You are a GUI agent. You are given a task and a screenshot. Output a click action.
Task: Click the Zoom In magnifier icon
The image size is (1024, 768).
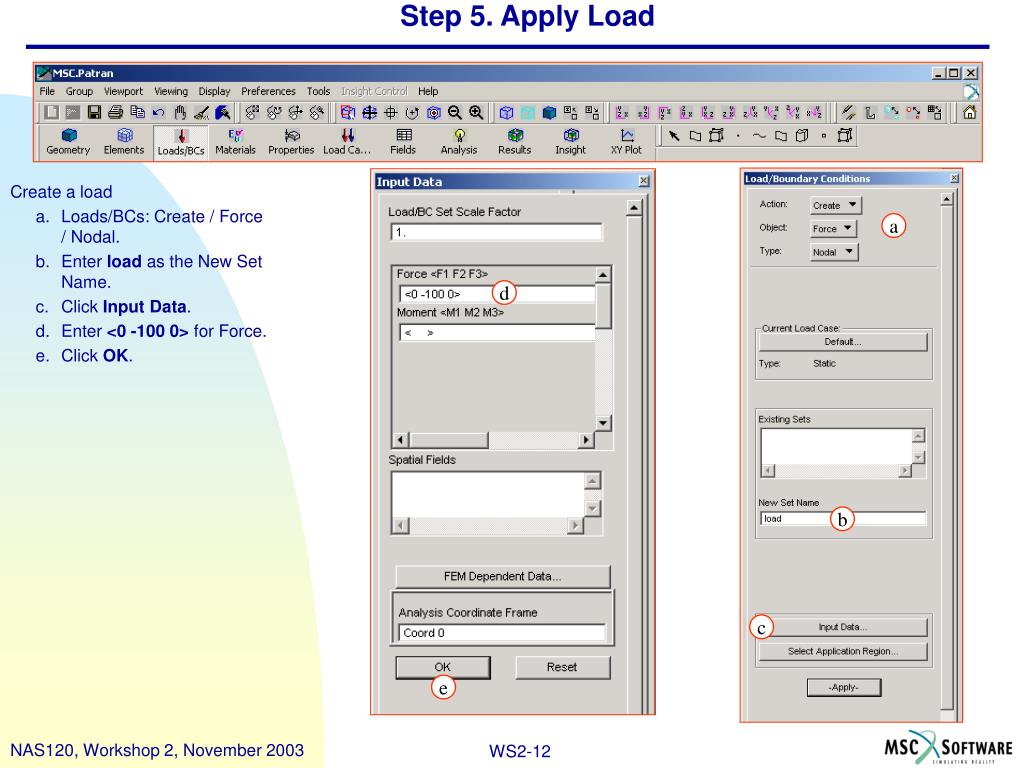pyautogui.click(x=476, y=112)
